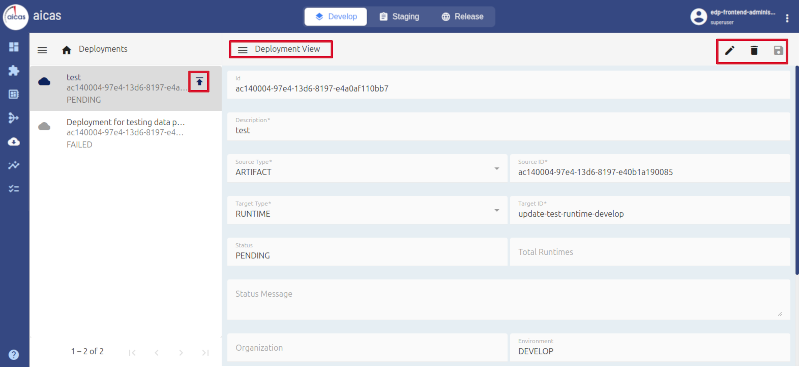
Task: Open puzzle piece plugins sidebar icon
Action: coord(14,71)
